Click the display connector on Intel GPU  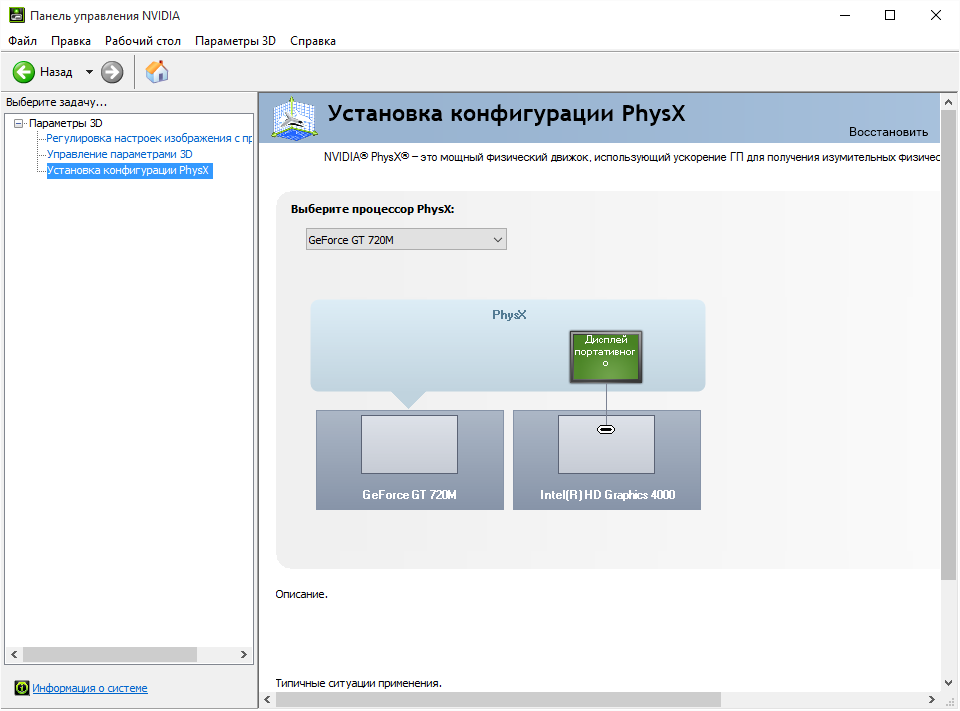pos(606,429)
